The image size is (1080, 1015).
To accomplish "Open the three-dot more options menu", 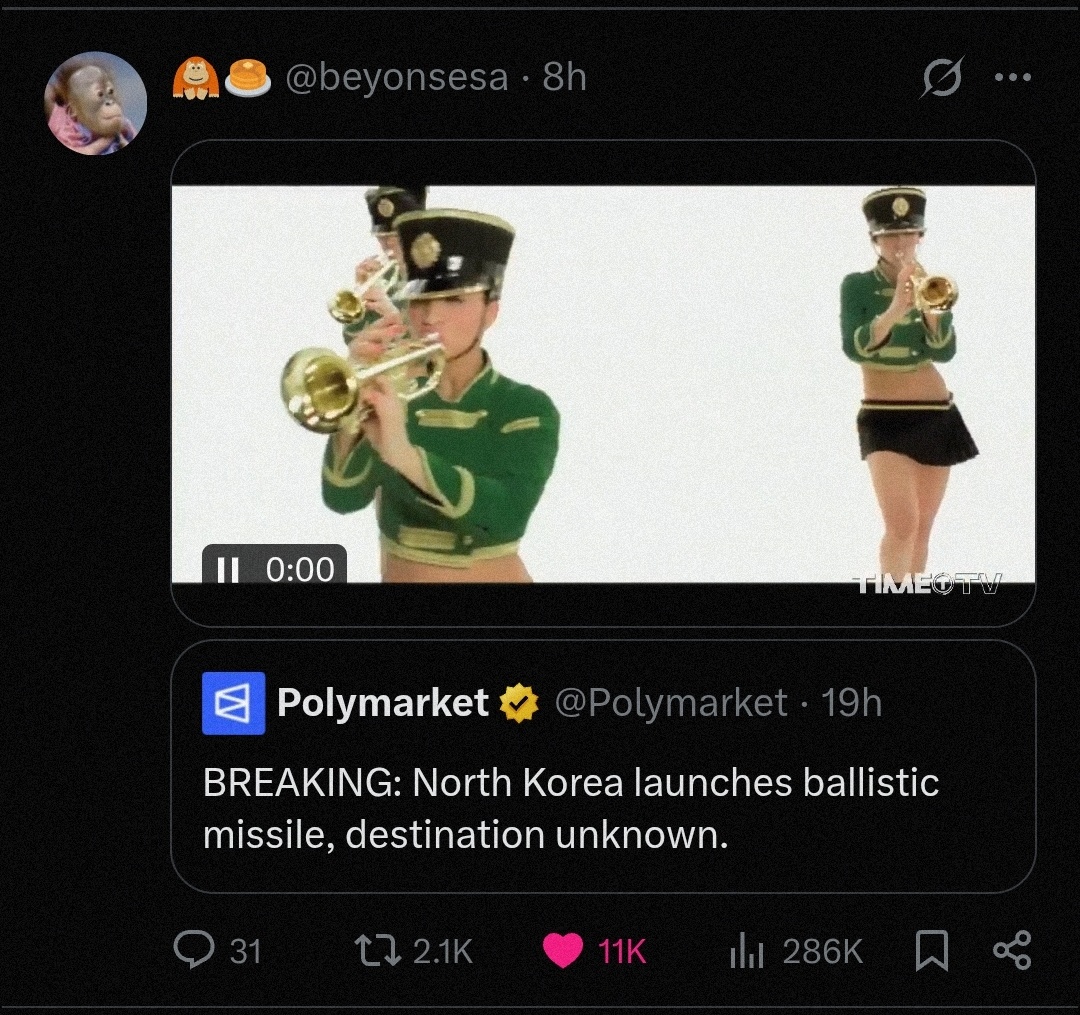I will pyautogui.click(x=1013, y=77).
